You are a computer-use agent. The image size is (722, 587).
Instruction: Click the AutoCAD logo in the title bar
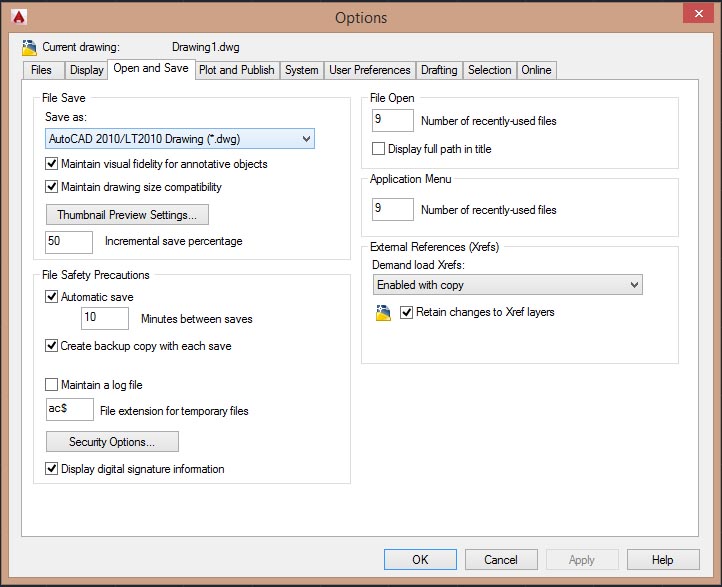(19, 17)
